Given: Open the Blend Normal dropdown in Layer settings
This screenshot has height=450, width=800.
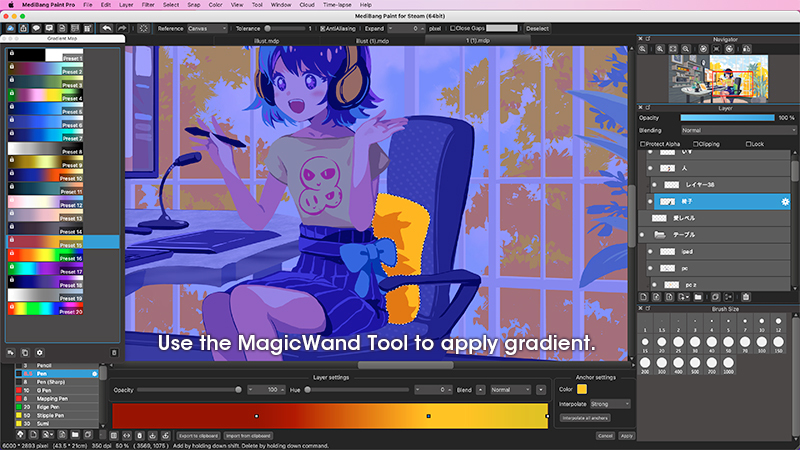Looking at the screenshot, I should tap(511, 390).
